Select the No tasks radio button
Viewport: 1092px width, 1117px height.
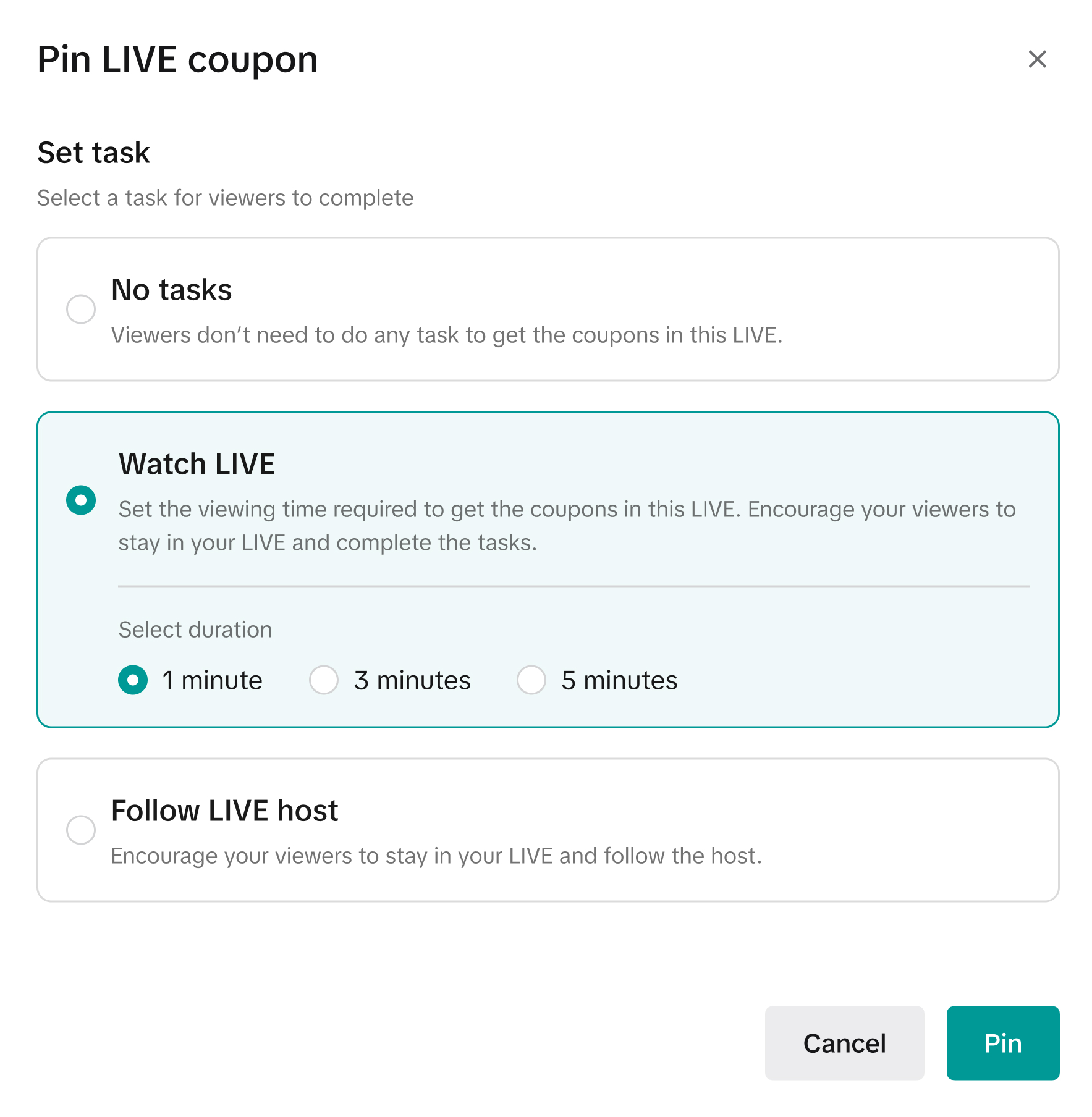(81, 309)
